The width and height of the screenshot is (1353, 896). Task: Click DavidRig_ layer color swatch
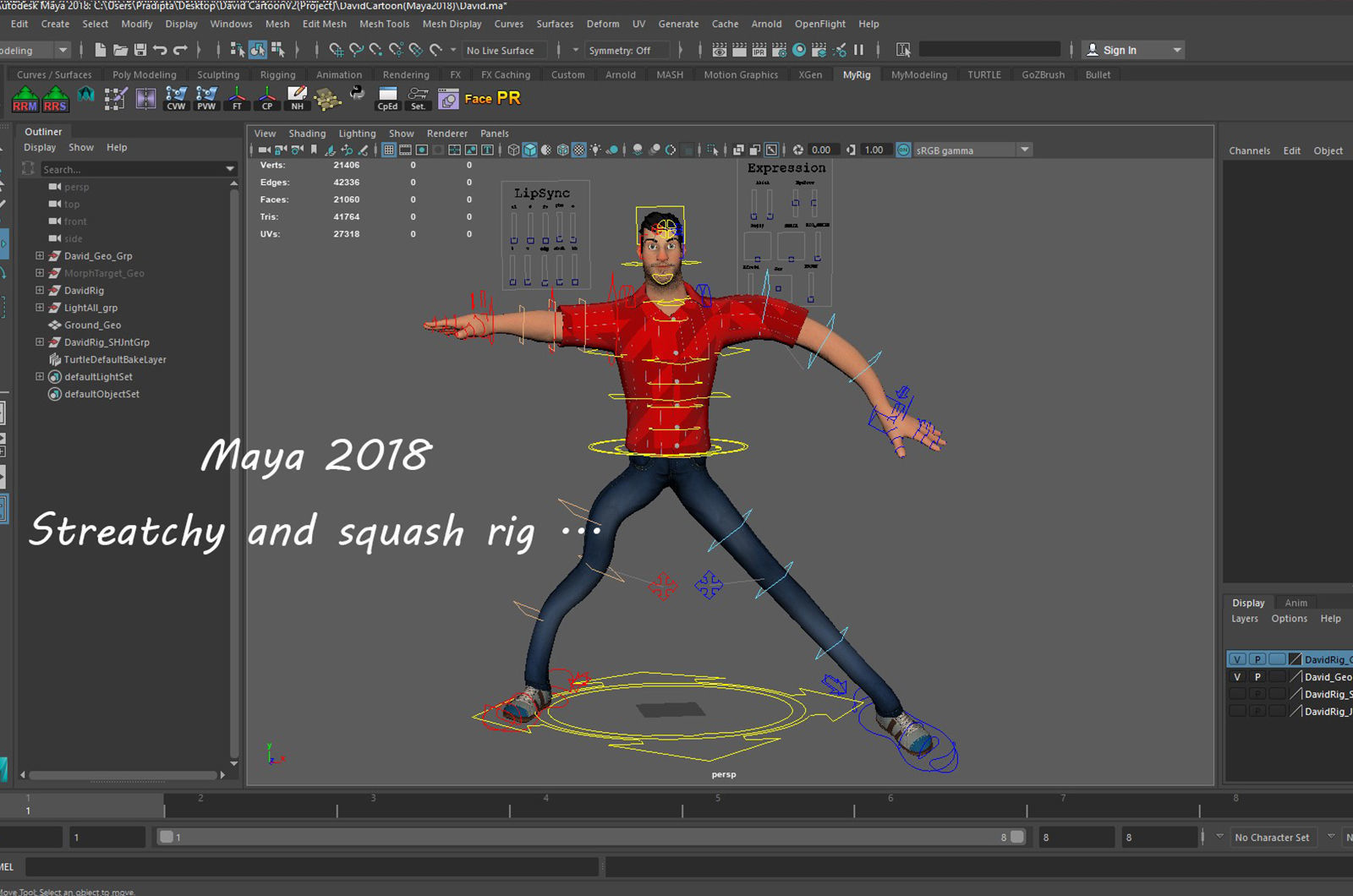pyautogui.click(x=1295, y=659)
